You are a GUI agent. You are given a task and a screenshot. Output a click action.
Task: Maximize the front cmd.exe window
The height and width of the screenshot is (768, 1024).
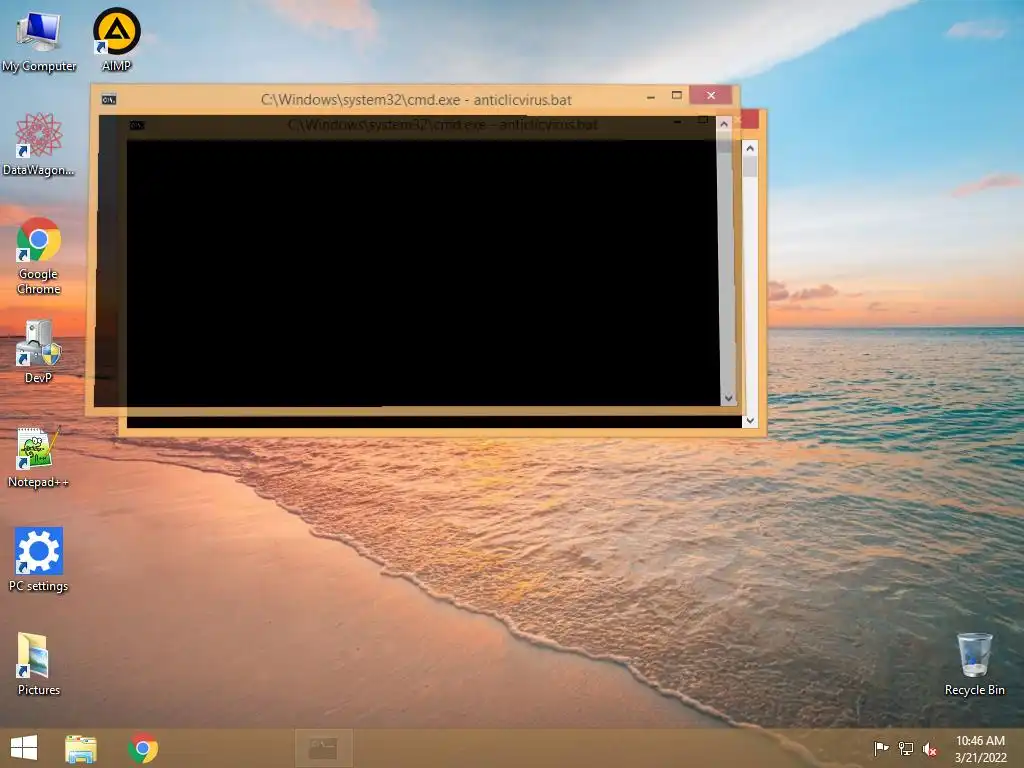[677, 96]
